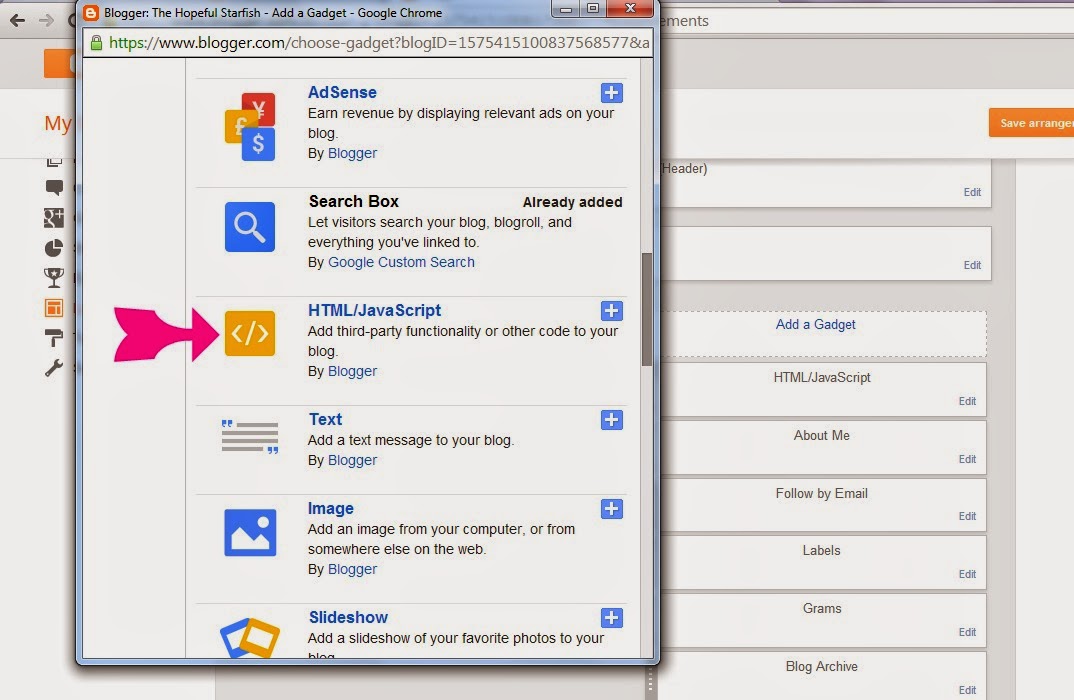Click the orange HTML/JavaScript code icon
Image resolution: width=1074 pixels, height=700 pixels.
coord(250,334)
